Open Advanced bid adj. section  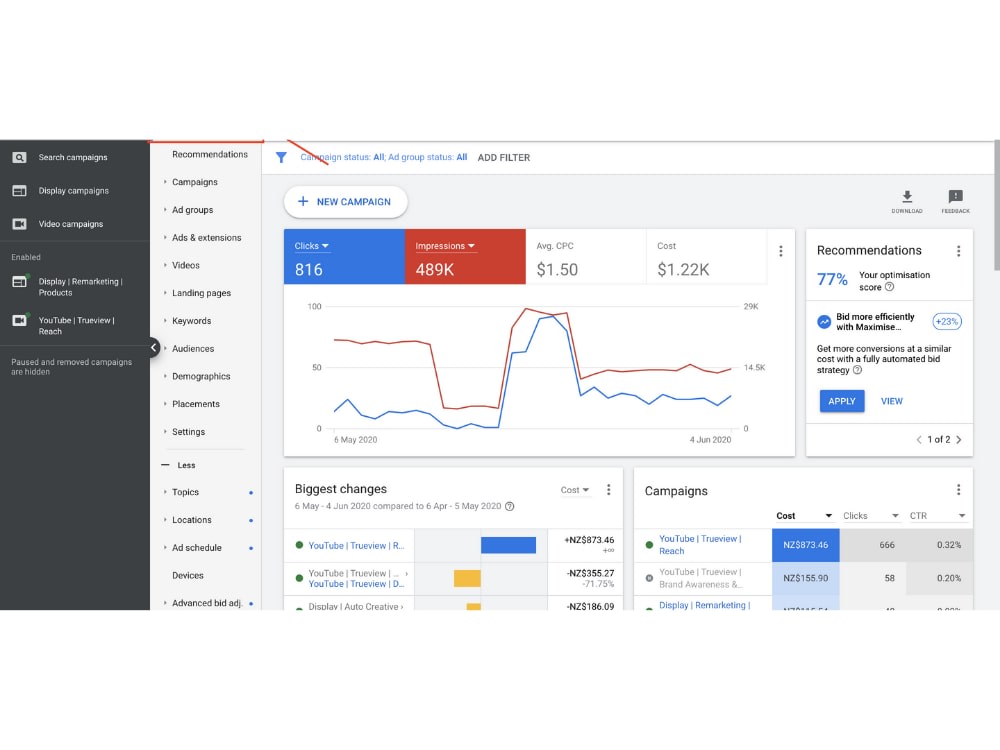tap(207, 603)
